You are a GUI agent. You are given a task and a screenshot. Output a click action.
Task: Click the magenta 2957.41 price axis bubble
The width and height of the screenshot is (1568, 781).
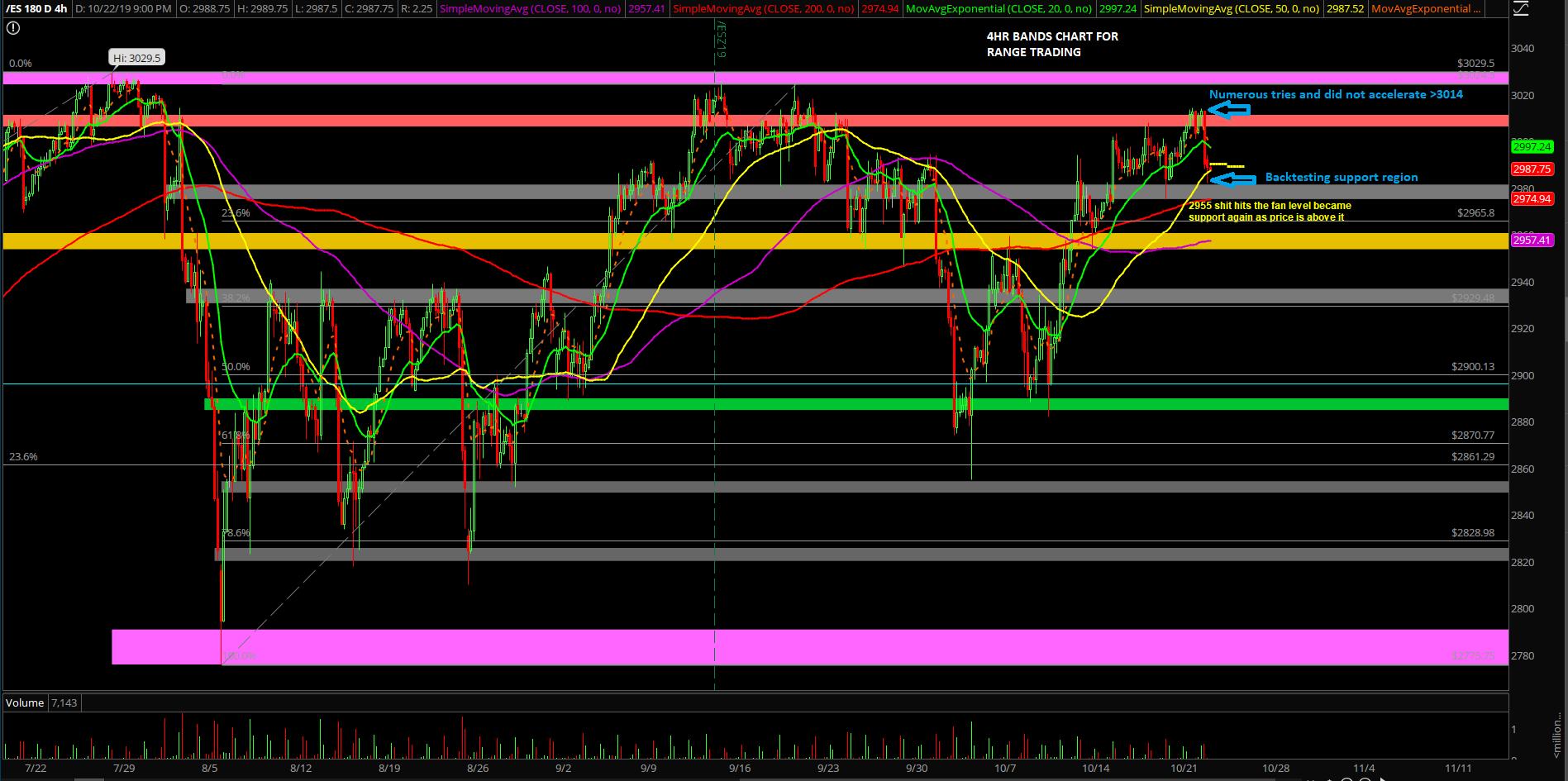[1532, 240]
